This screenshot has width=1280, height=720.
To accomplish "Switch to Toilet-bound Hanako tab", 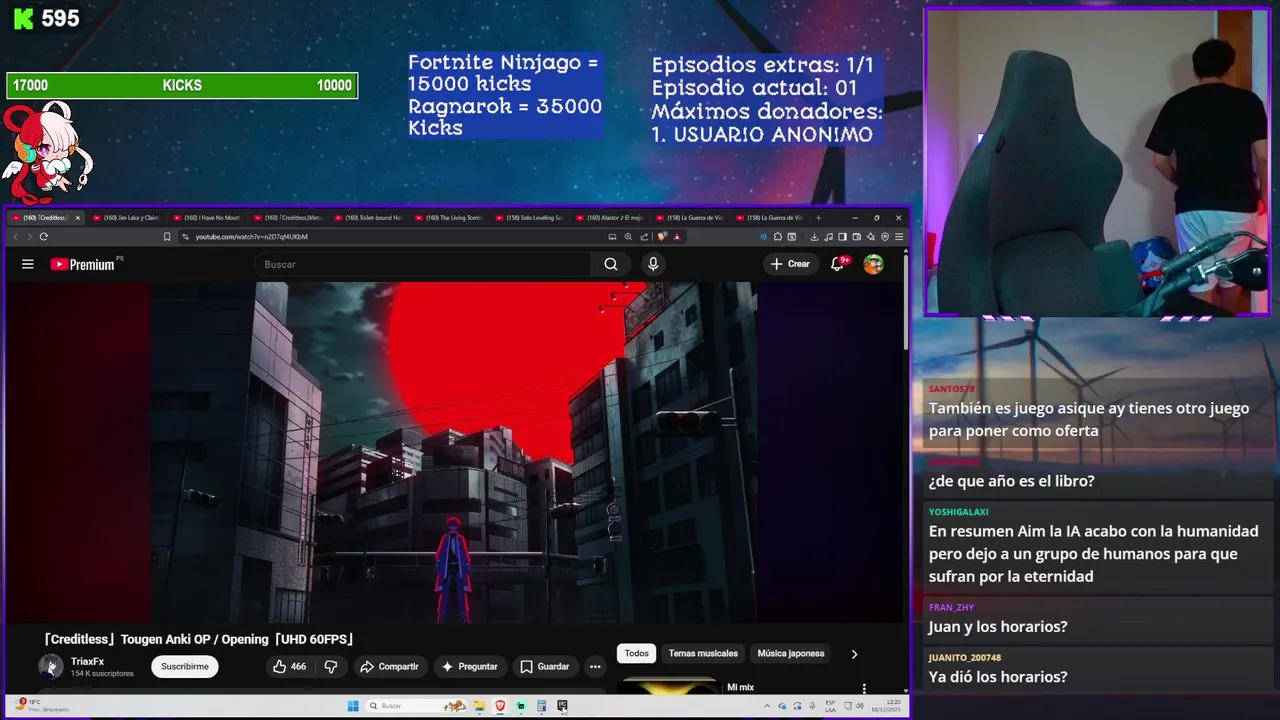I will (370, 217).
